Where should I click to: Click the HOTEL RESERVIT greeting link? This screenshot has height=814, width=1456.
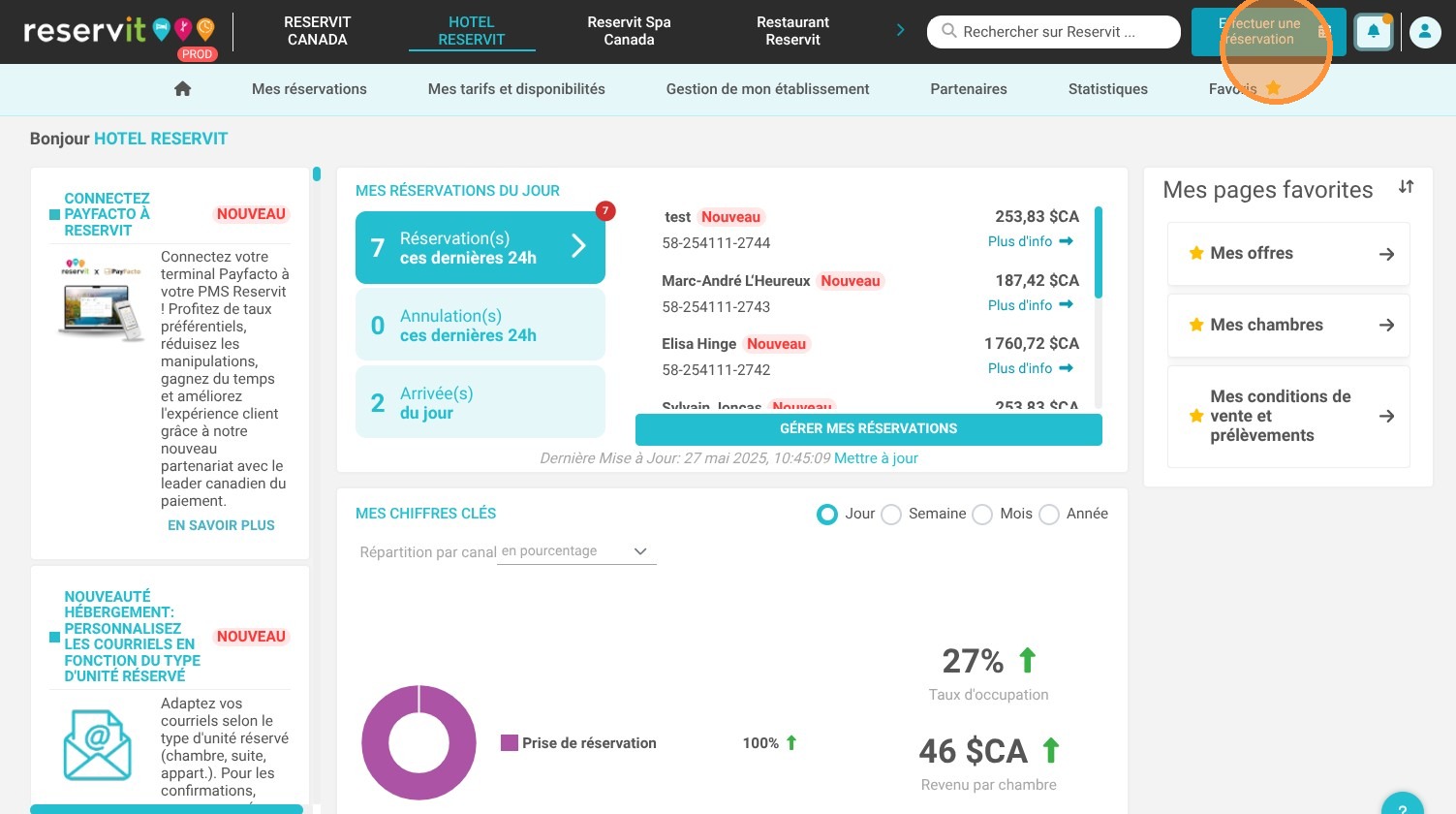pos(161,139)
